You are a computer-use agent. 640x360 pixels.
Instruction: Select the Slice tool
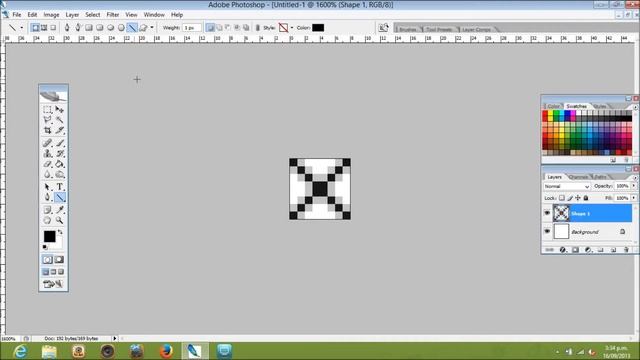[x=60, y=130]
